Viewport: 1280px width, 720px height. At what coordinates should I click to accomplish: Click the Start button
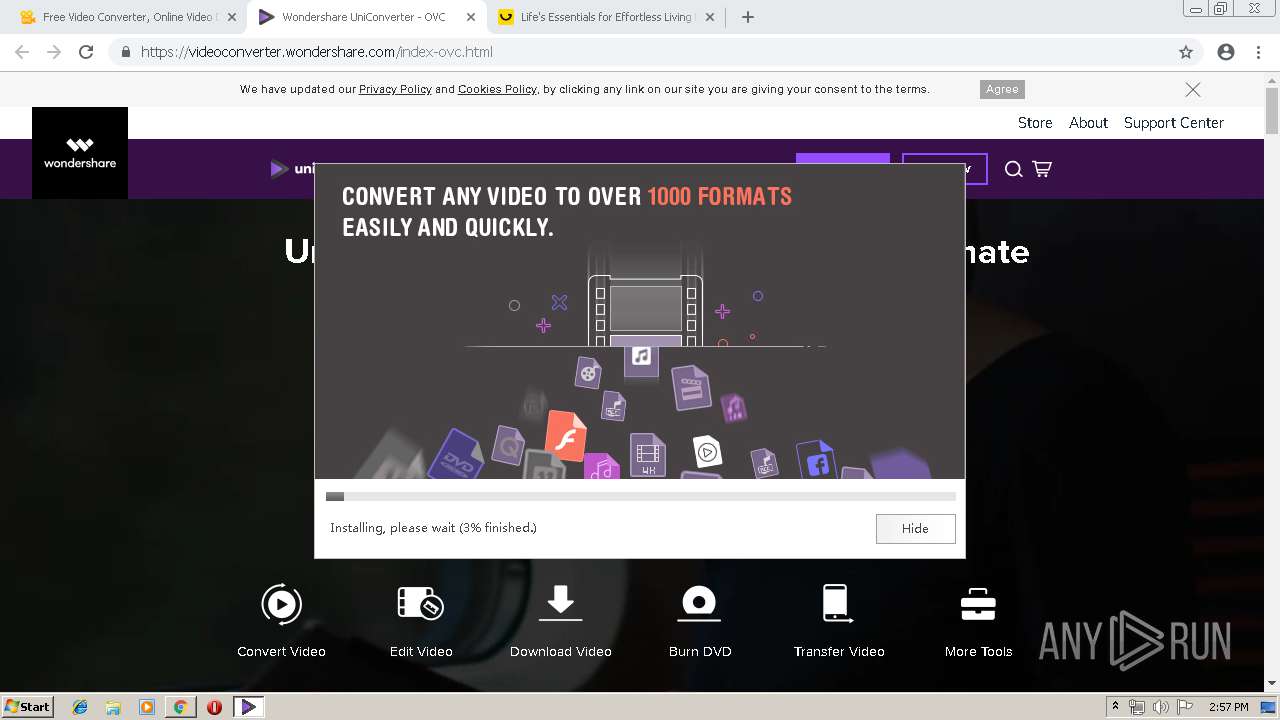(28, 707)
